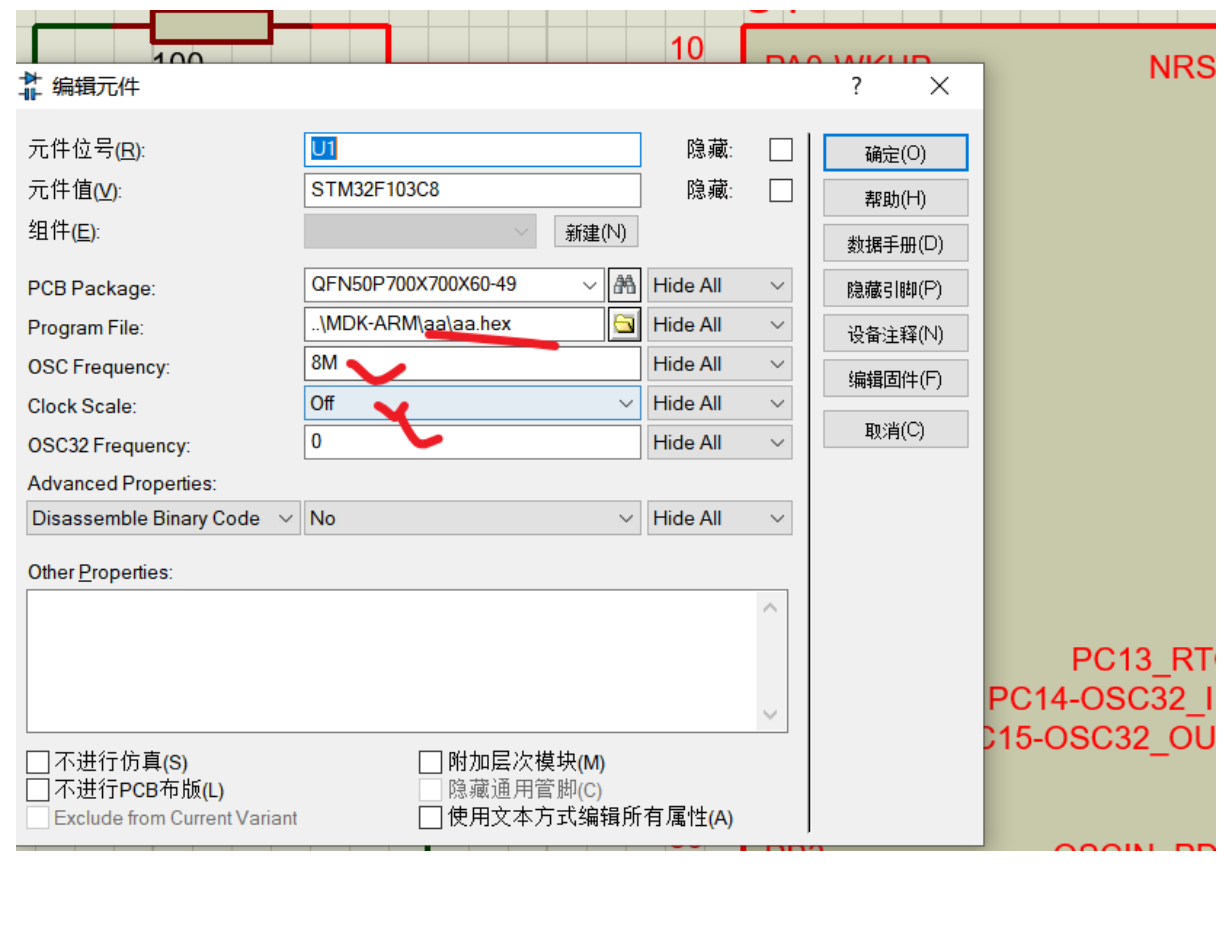
Task: Click 取消(C) cancel button
Action: (895, 430)
